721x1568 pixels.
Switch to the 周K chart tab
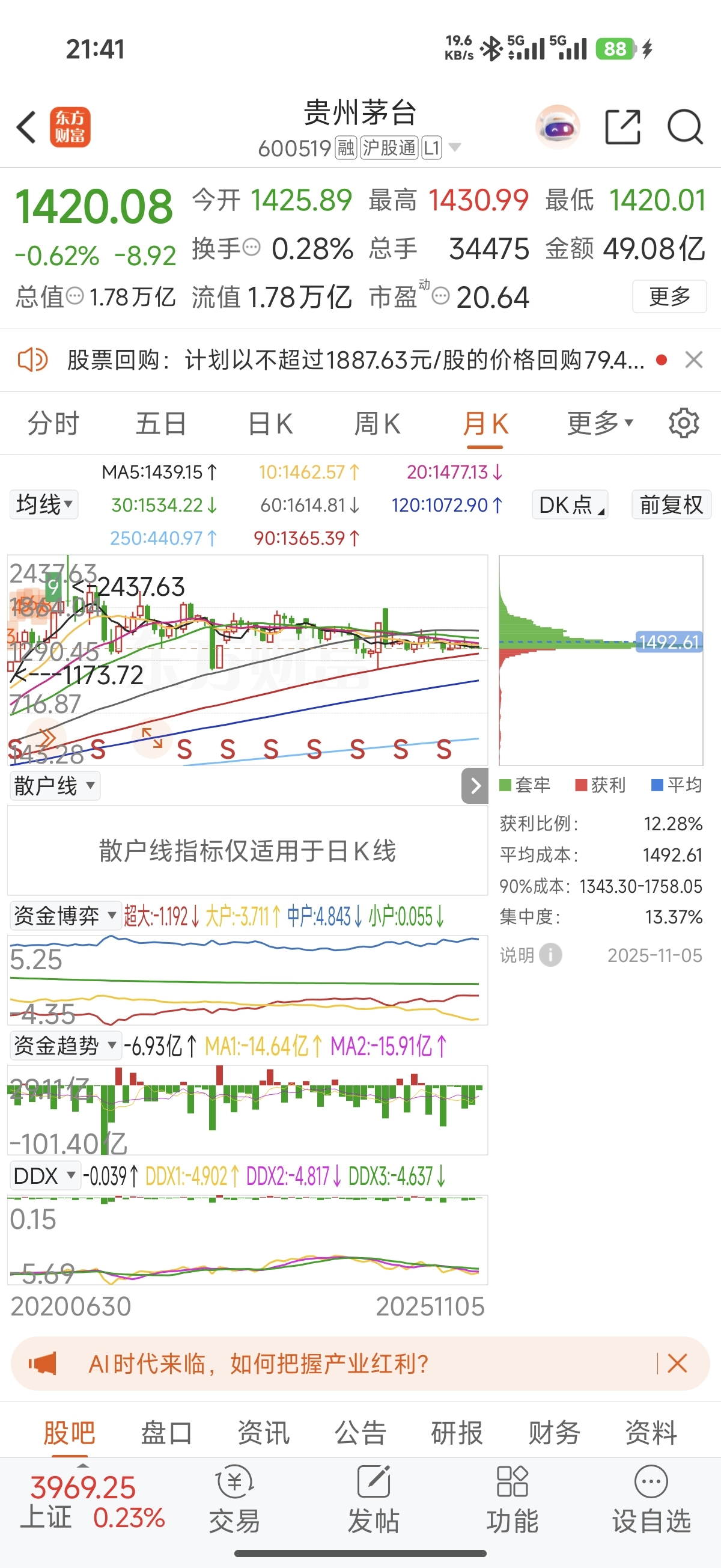[x=377, y=424]
